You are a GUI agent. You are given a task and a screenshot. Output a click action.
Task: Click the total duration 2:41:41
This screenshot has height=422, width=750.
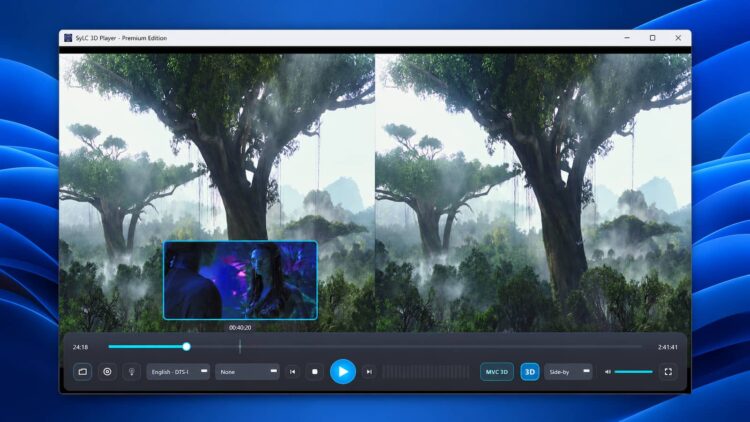click(x=667, y=347)
